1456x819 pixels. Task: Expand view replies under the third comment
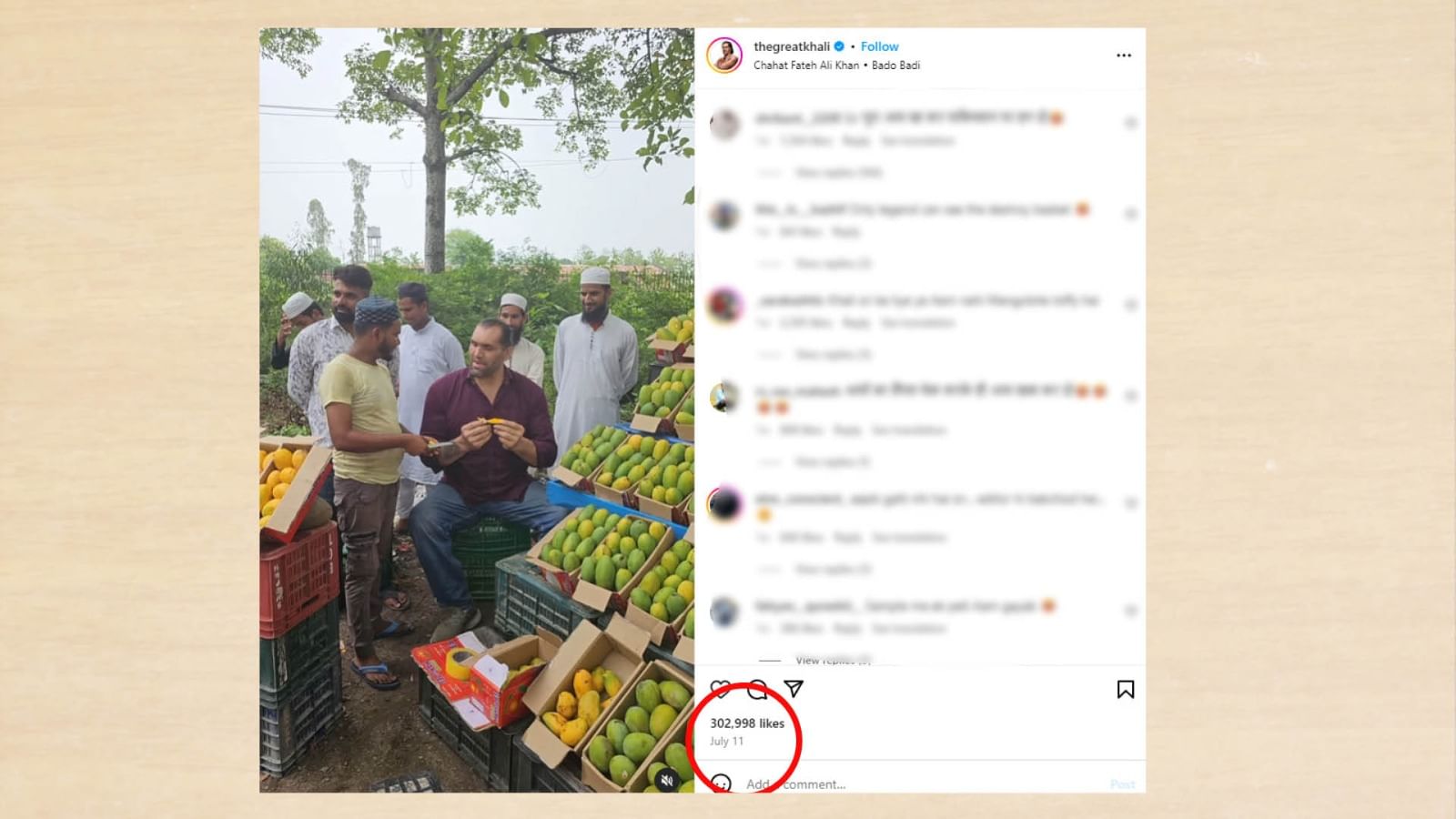833,354
